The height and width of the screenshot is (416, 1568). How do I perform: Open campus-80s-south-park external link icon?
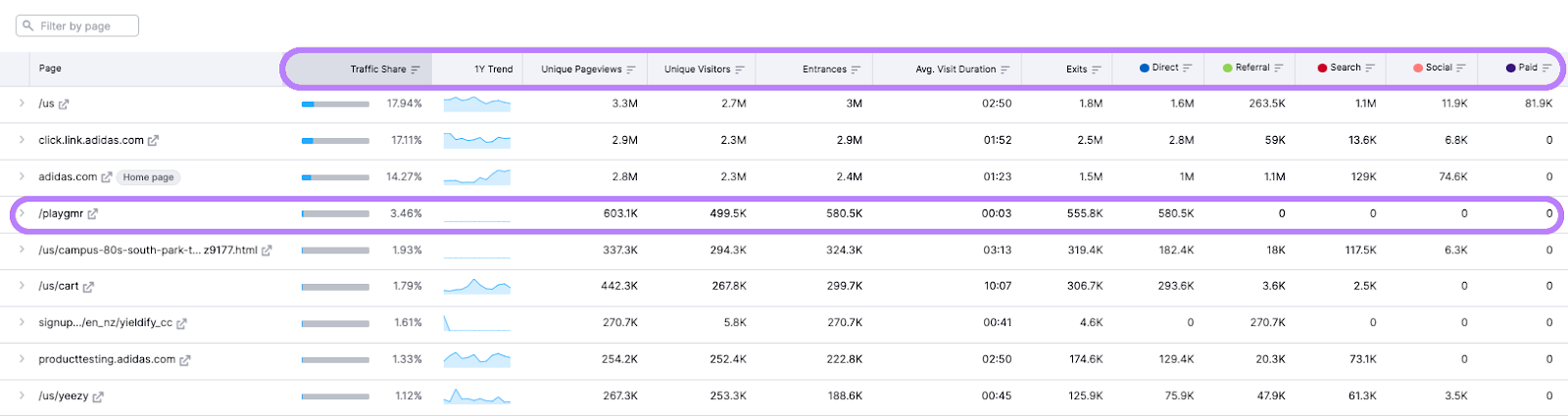[x=267, y=251]
